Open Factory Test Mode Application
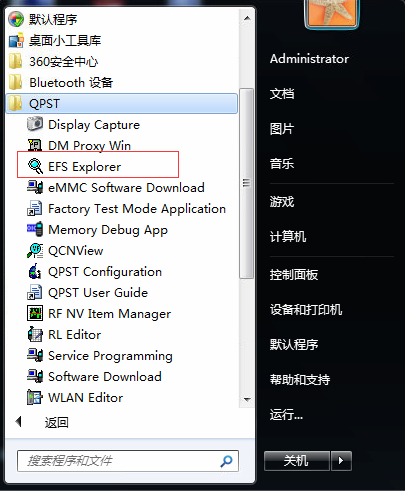Viewport: 405px width, 491px height. click(137, 209)
